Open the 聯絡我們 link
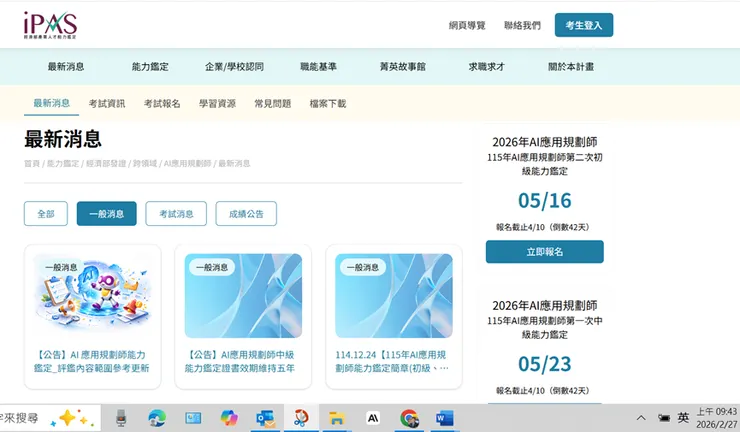The height and width of the screenshot is (432, 740). (522, 25)
